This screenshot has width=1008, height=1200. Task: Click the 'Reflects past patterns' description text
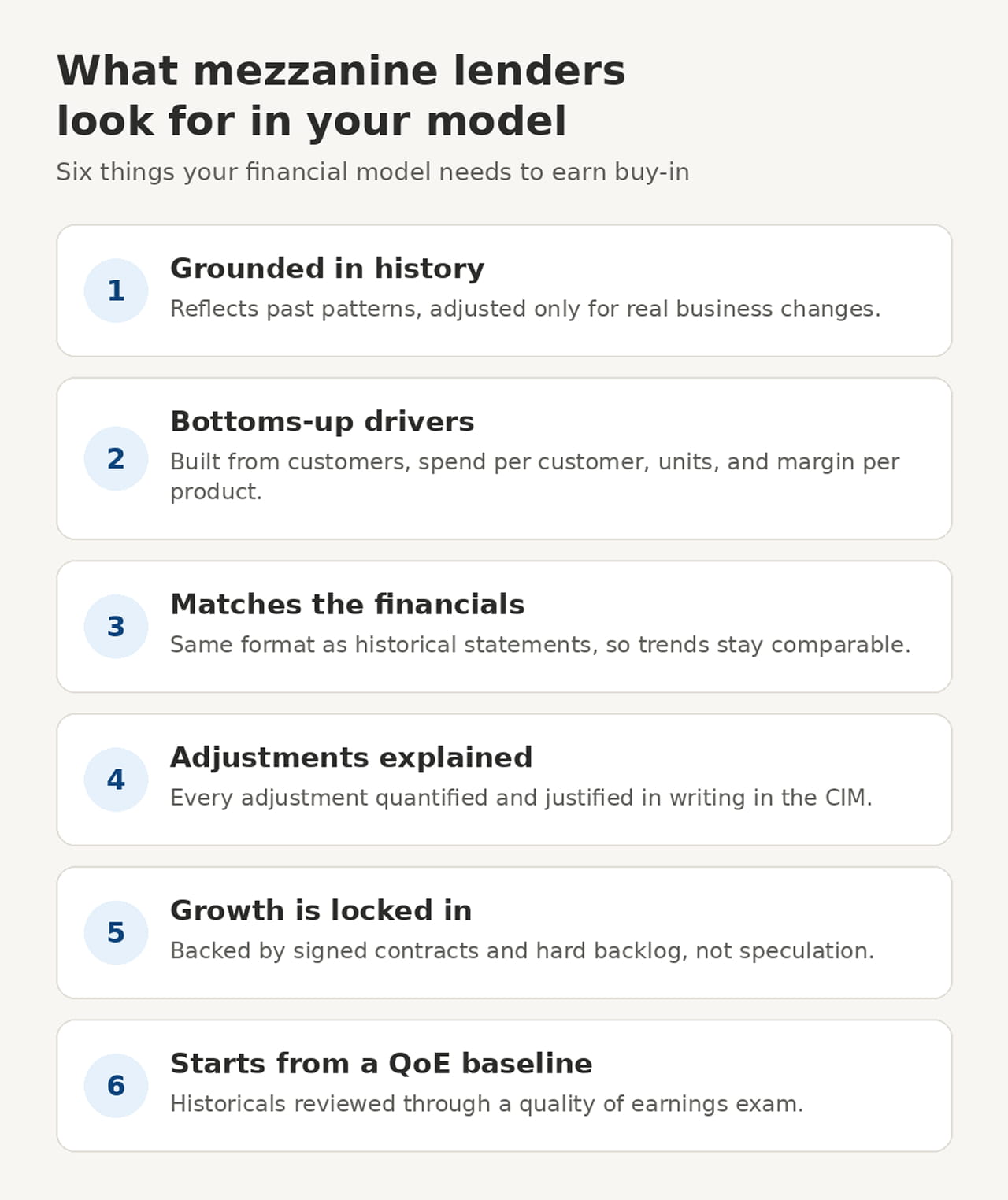pos(525,309)
